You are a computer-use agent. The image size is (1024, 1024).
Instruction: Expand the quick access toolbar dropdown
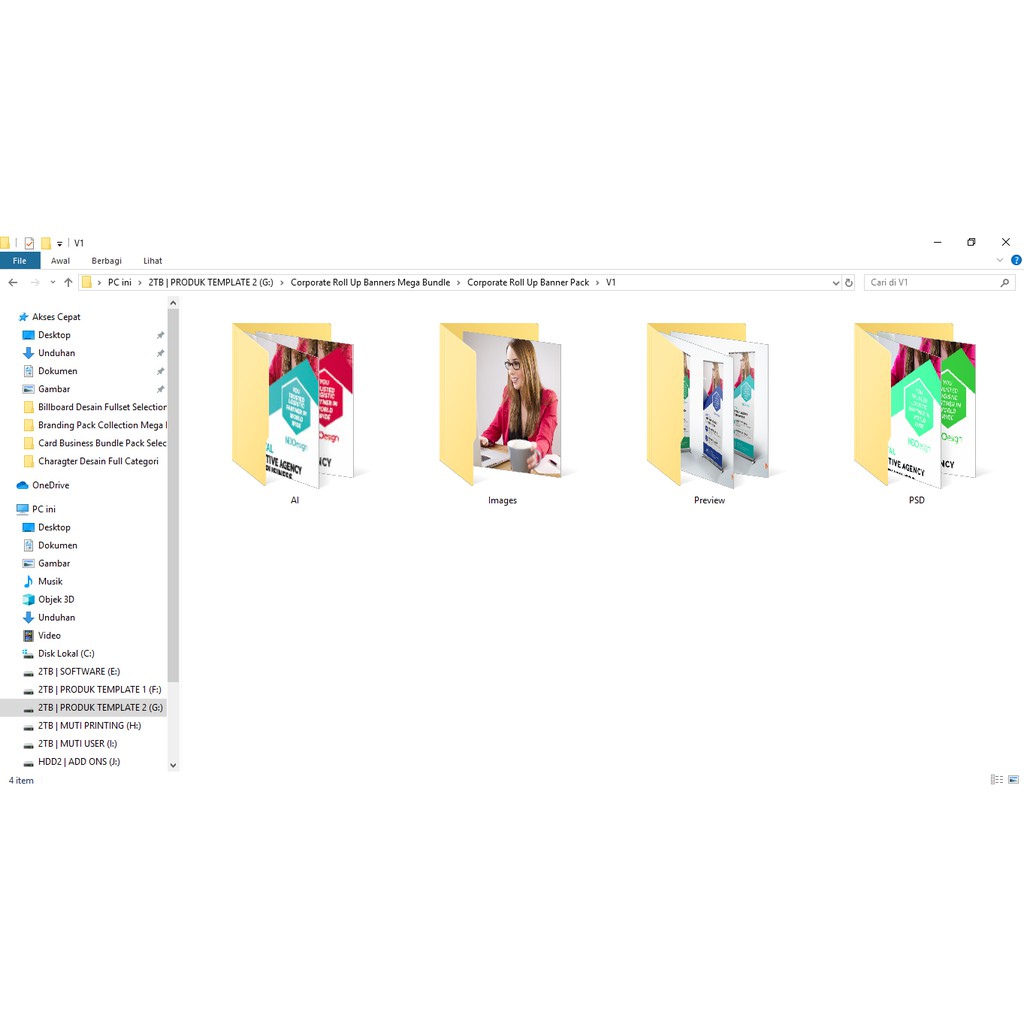click(59, 244)
